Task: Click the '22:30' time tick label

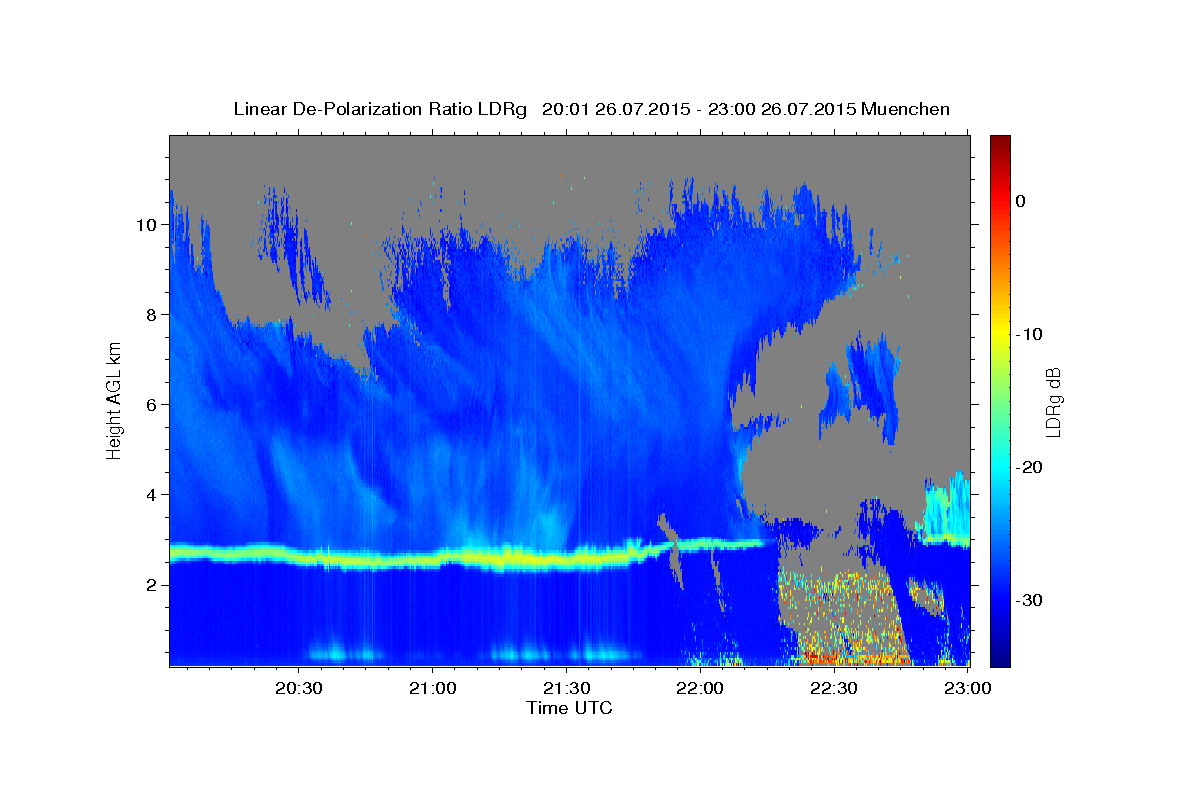Action: click(833, 688)
